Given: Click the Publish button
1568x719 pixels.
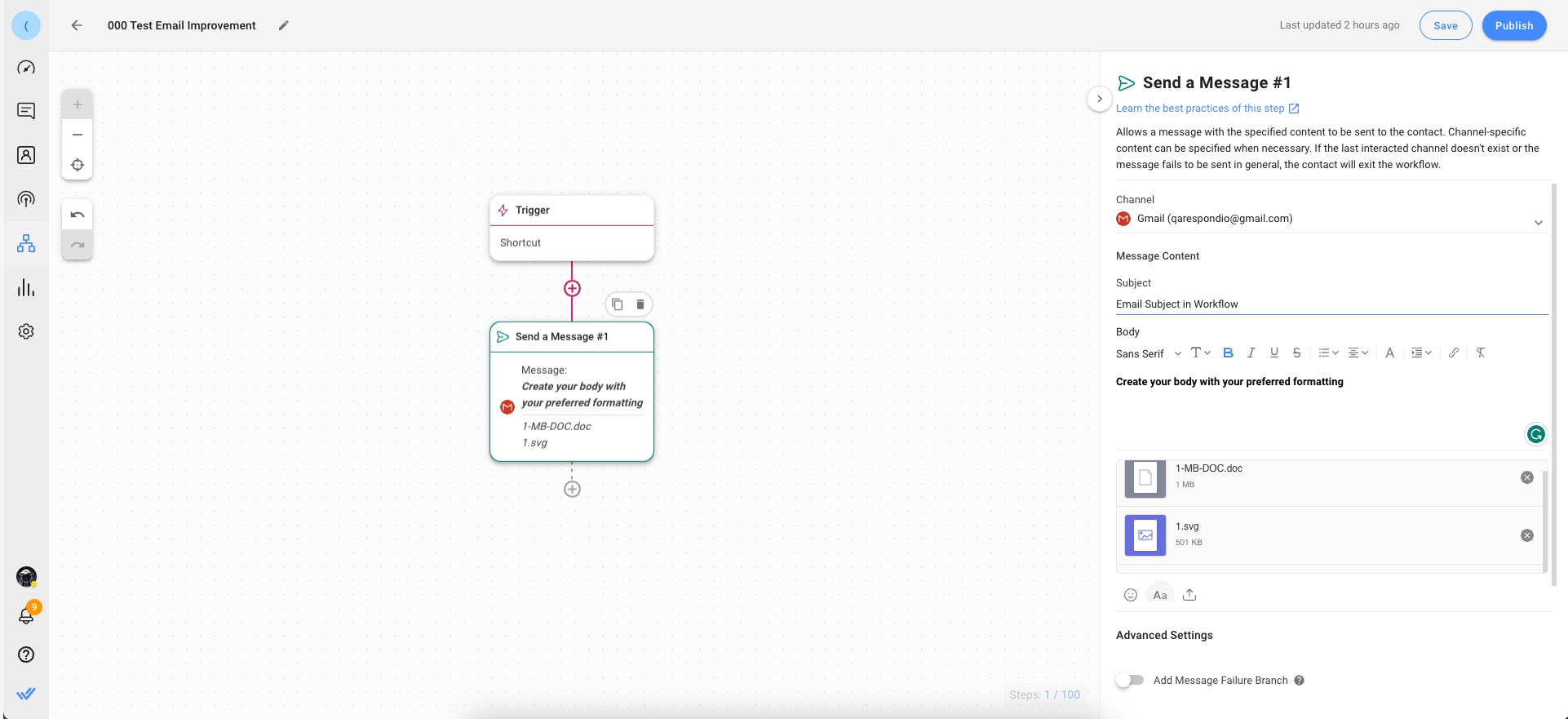Looking at the screenshot, I should pyautogui.click(x=1513, y=25).
